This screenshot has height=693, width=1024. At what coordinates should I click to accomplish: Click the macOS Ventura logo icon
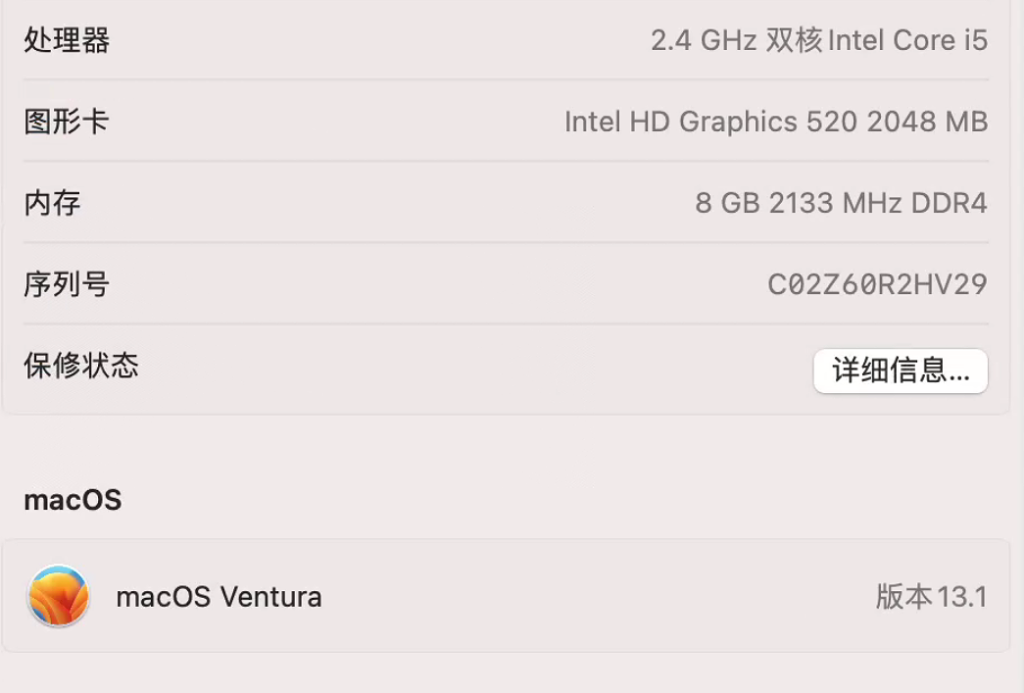coord(59,597)
